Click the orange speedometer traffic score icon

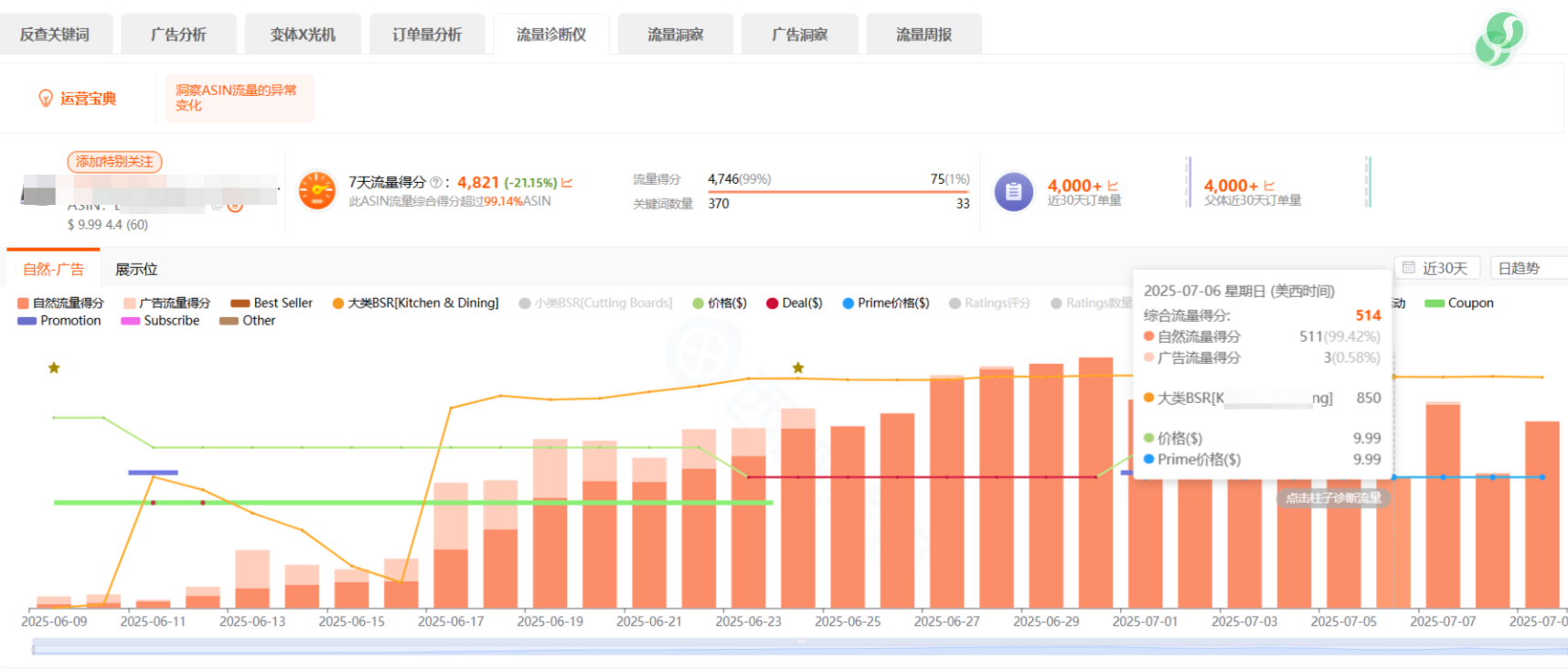(316, 190)
